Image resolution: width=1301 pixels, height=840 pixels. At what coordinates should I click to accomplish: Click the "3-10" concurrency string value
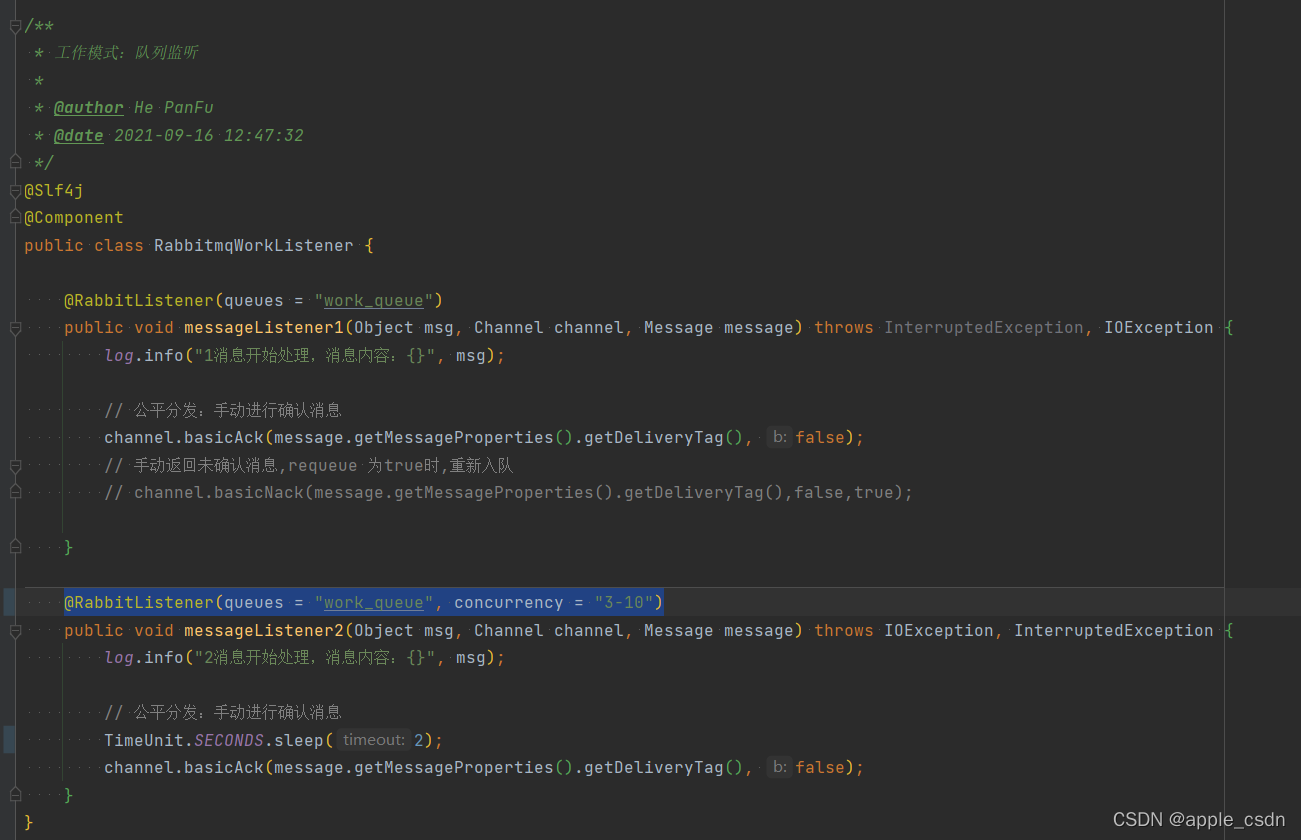click(624, 602)
